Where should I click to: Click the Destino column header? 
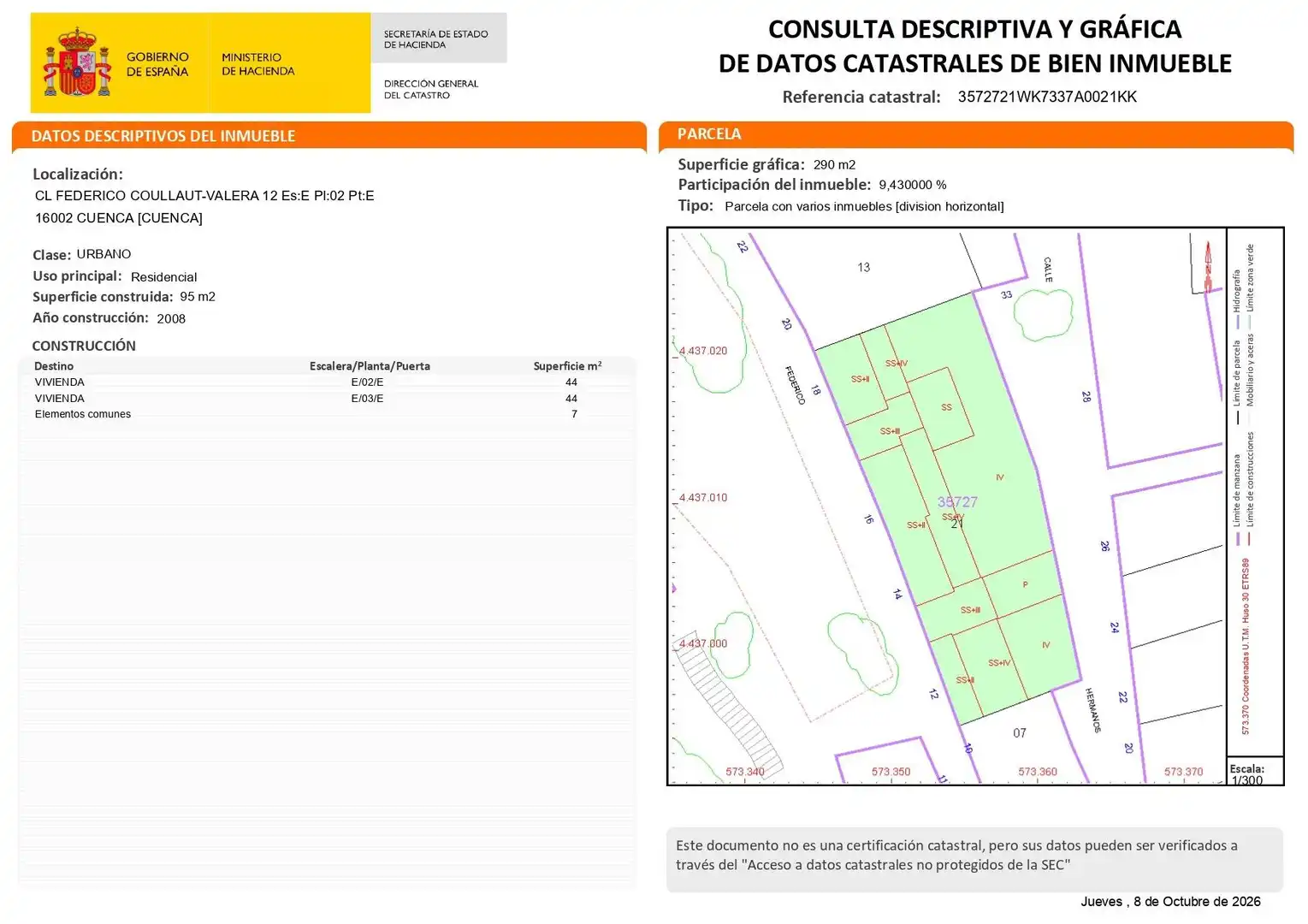tap(54, 366)
